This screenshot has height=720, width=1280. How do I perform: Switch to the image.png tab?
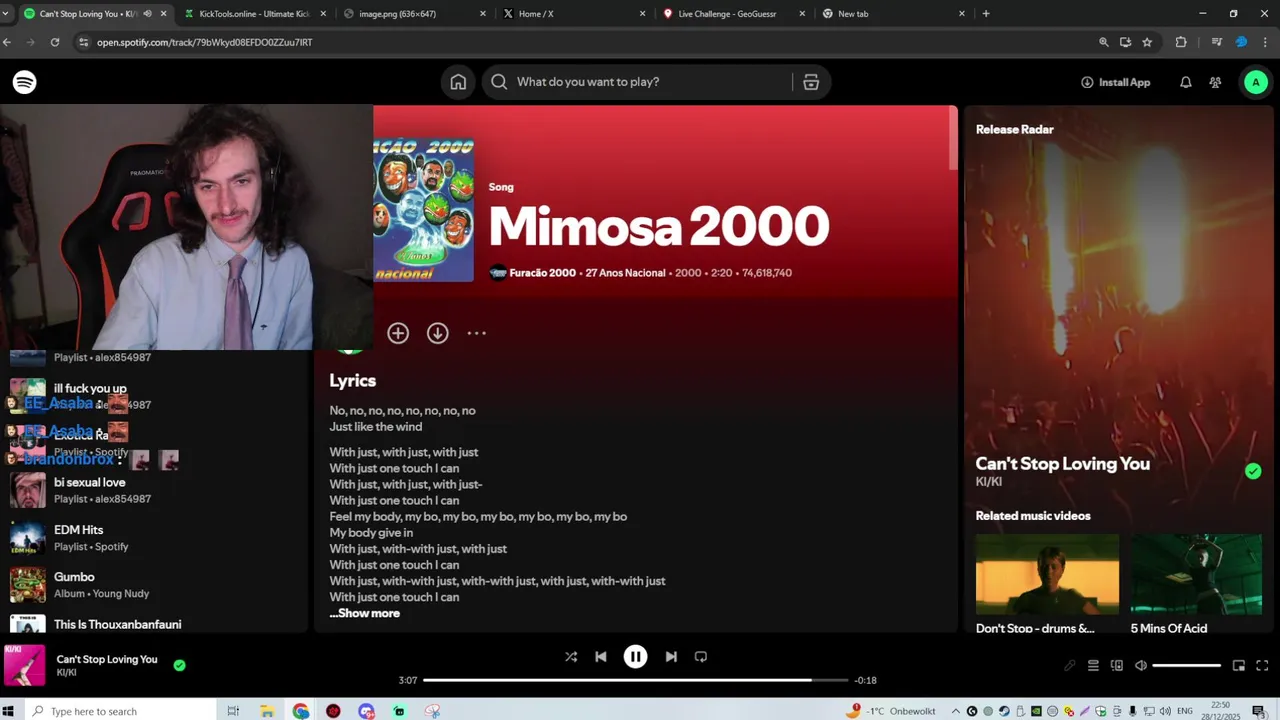[415, 14]
